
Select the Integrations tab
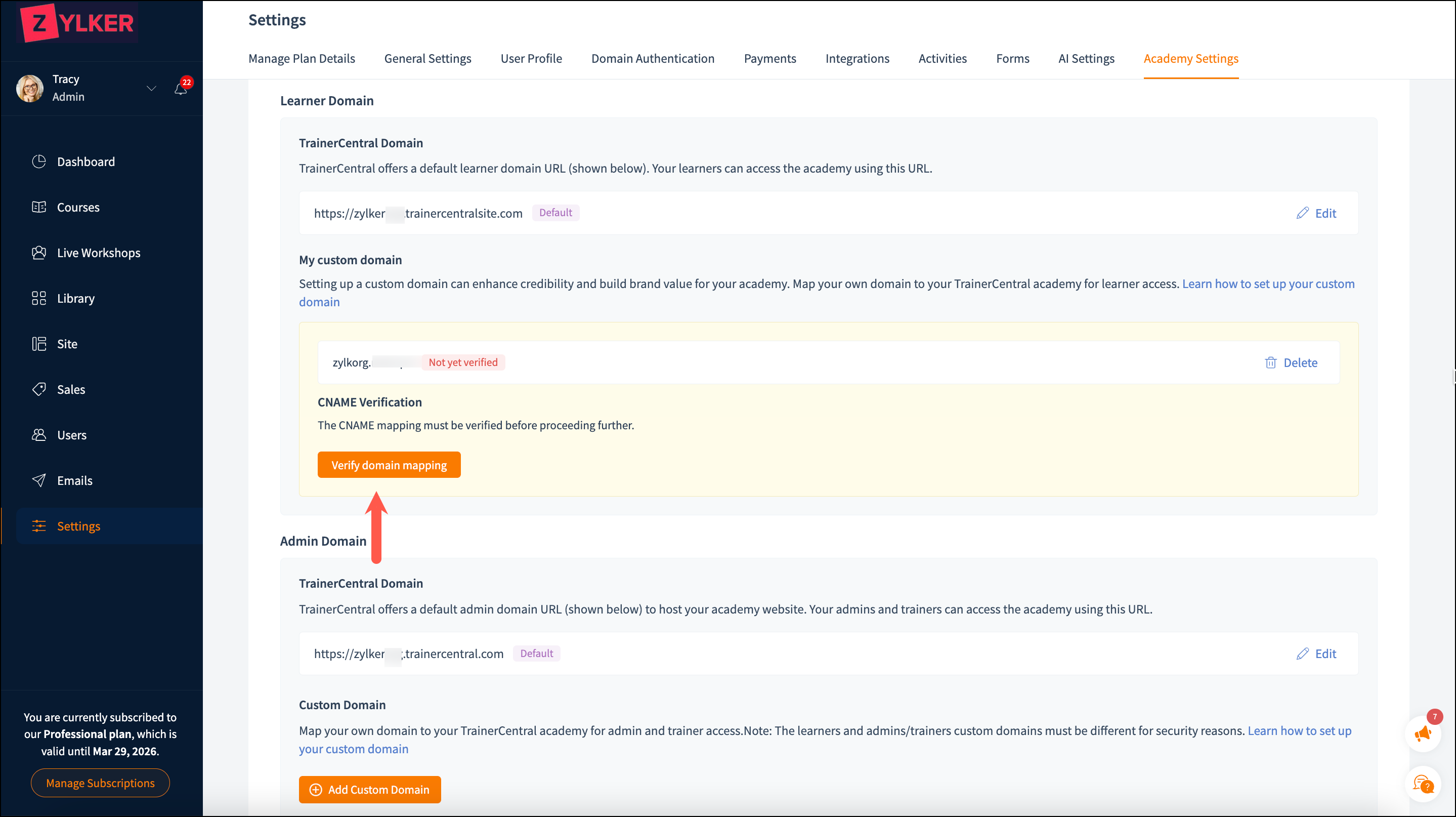coord(857,59)
